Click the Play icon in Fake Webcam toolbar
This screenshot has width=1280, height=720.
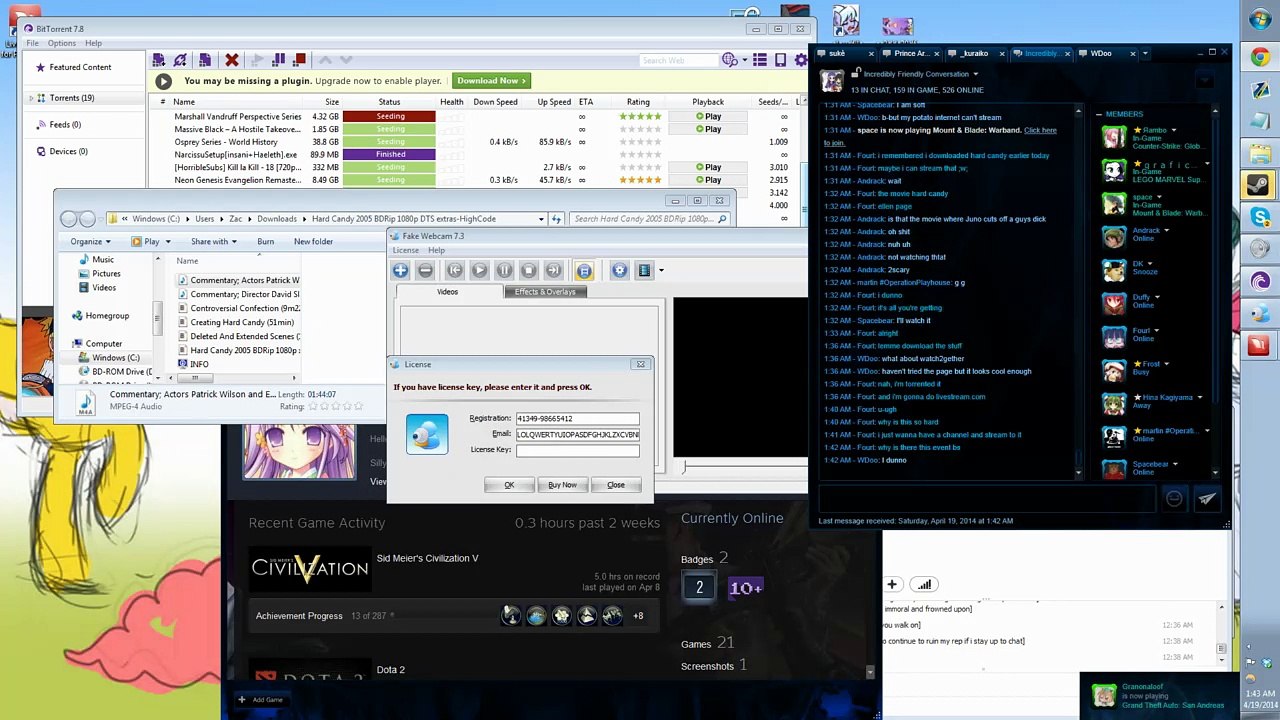tap(479, 270)
